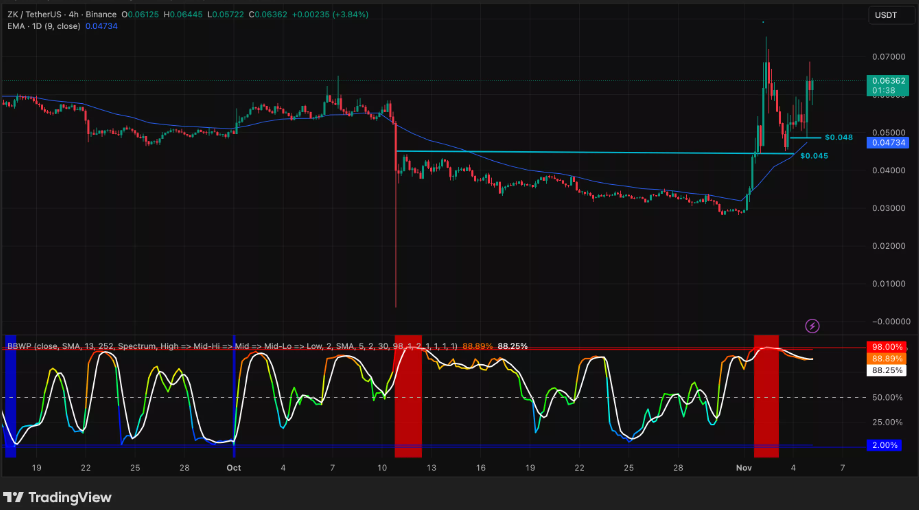Click the 50.00% level on BBWP scale
Screen dimensions: 919x510
(888, 397)
